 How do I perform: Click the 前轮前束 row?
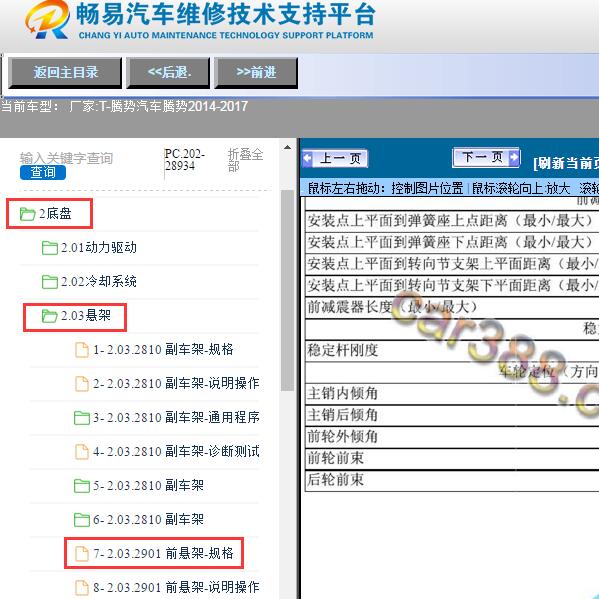click(452, 458)
